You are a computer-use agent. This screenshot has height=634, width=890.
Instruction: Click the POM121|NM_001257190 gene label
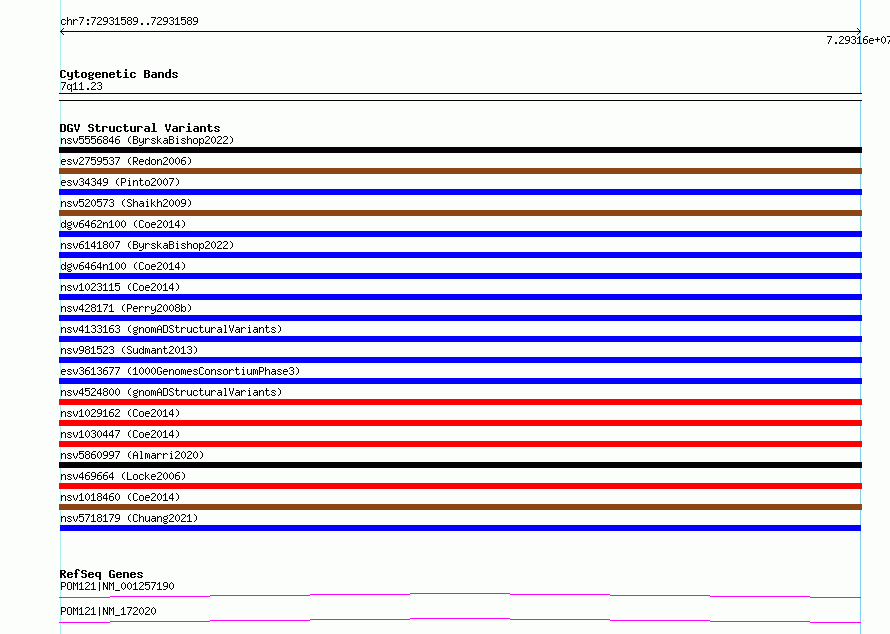(117, 586)
